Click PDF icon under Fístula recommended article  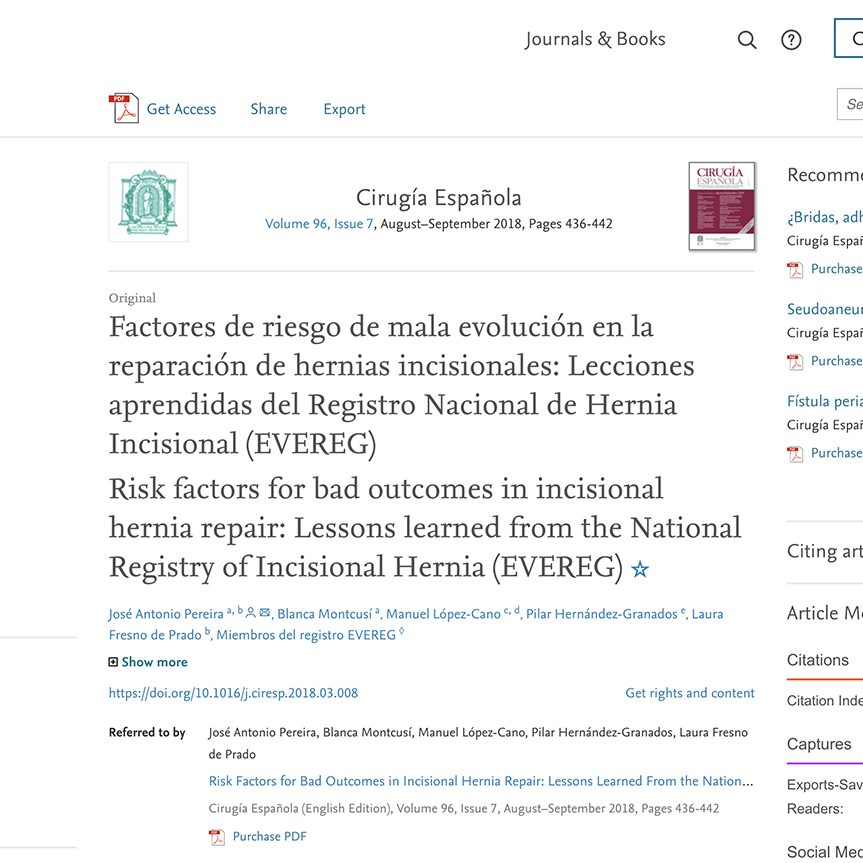coord(795,454)
